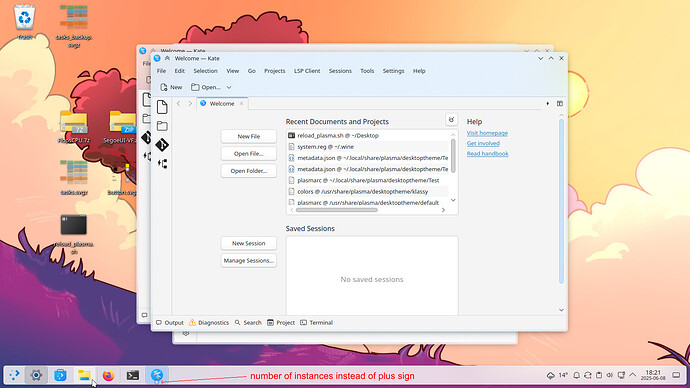The image size is (690, 388).
Task: Open quick tab switcher arrow in tab bar
Action: click(x=547, y=103)
